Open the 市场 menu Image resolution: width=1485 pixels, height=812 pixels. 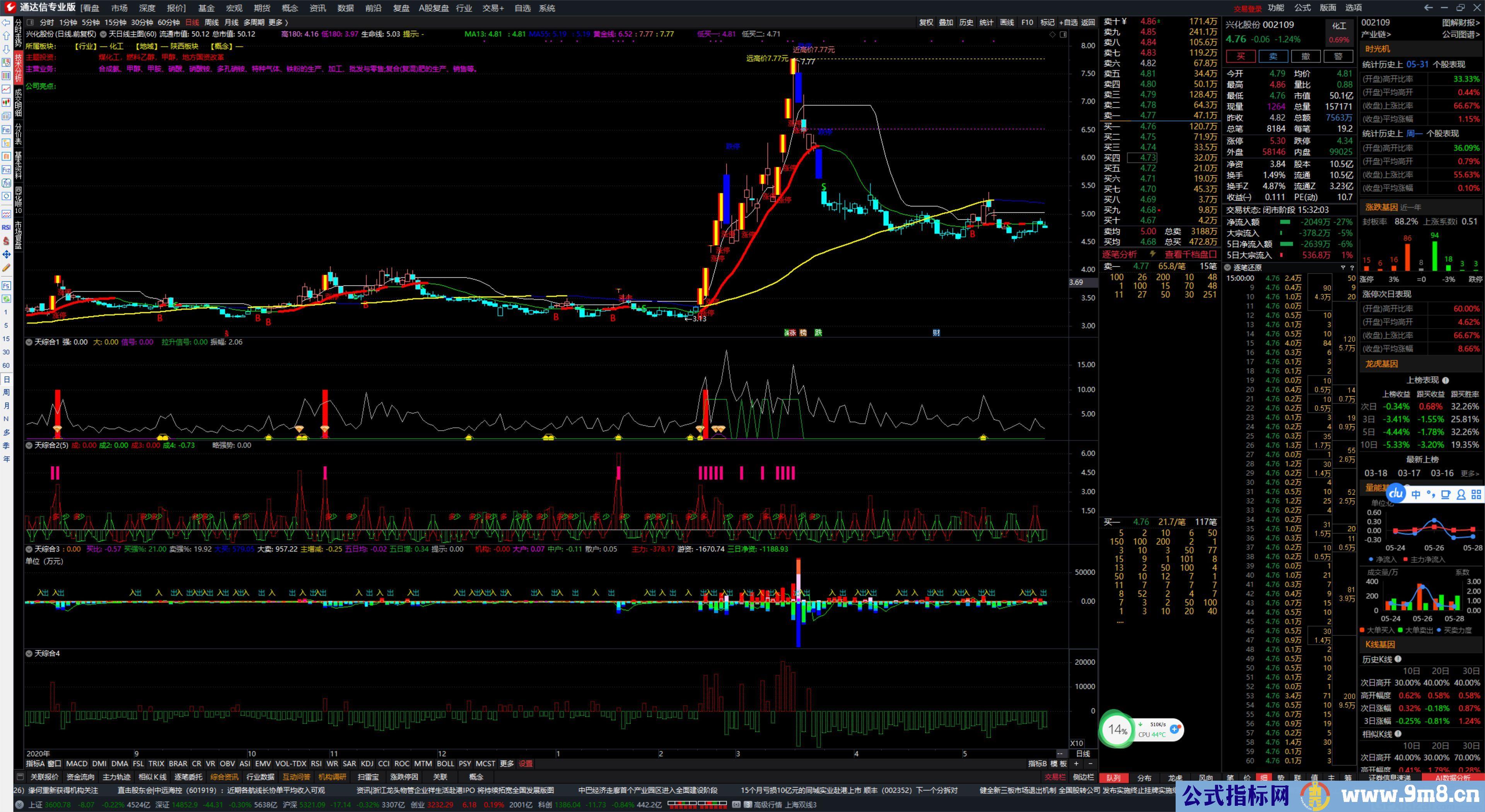[x=119, y=8]
